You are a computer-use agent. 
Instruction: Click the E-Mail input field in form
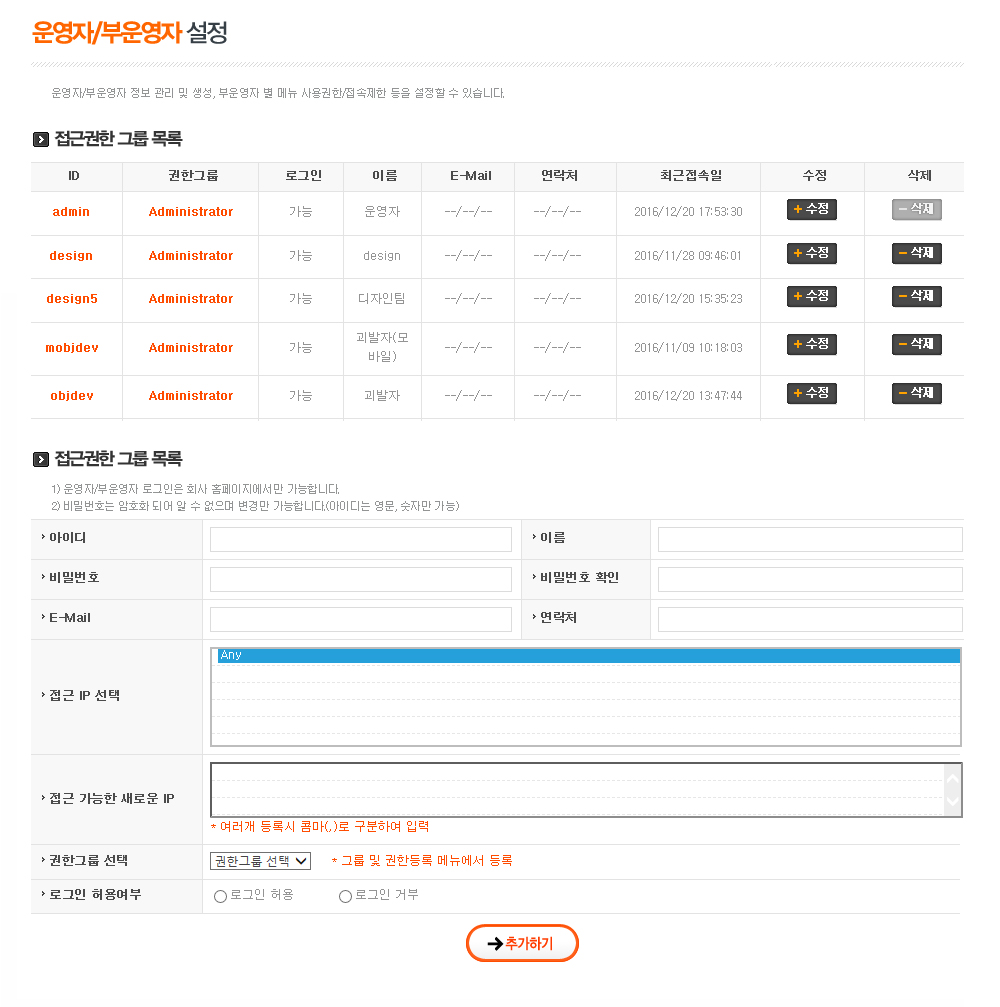point(361,620)
